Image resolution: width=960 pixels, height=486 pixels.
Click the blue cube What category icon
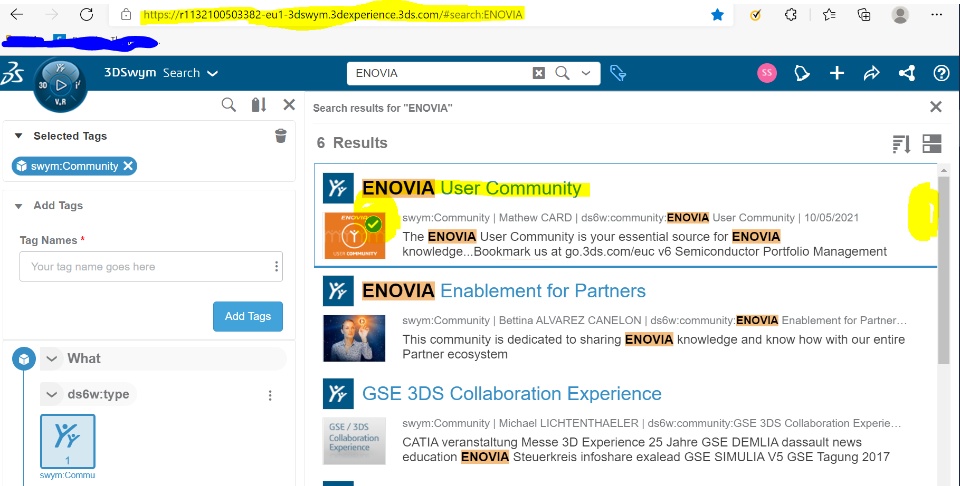point(24,359)
